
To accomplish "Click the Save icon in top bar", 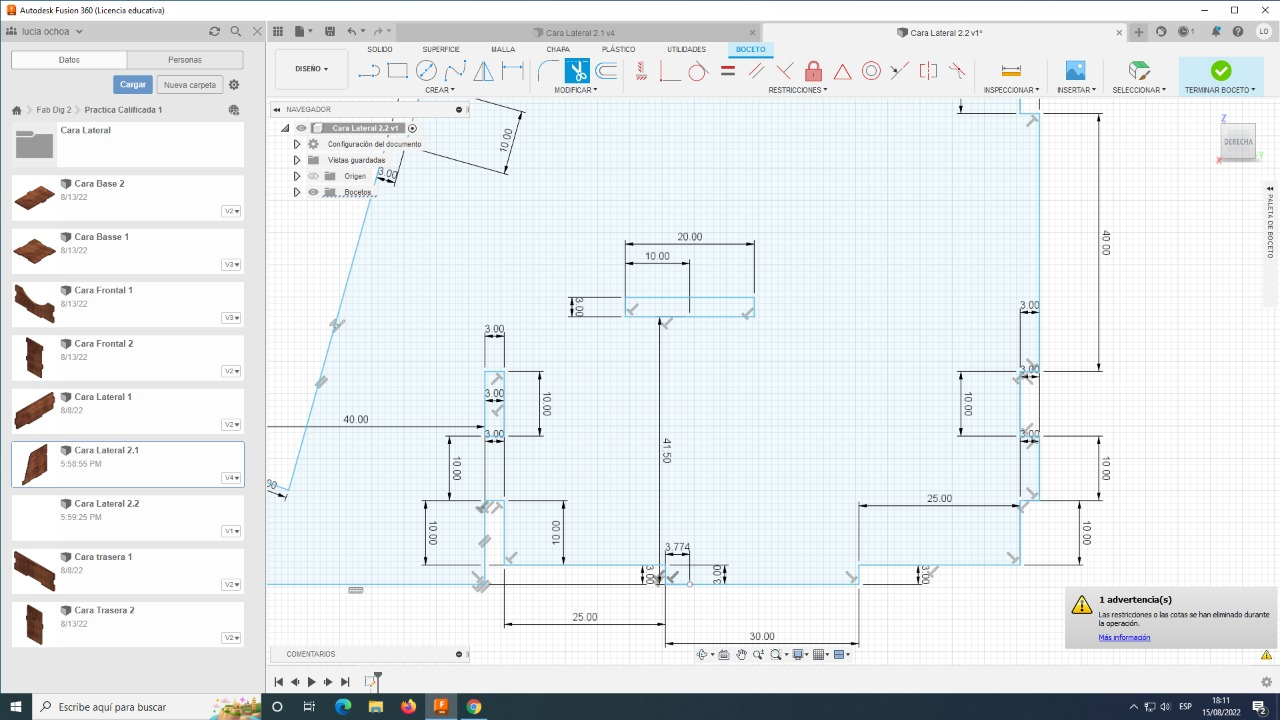I will (330, 32).
